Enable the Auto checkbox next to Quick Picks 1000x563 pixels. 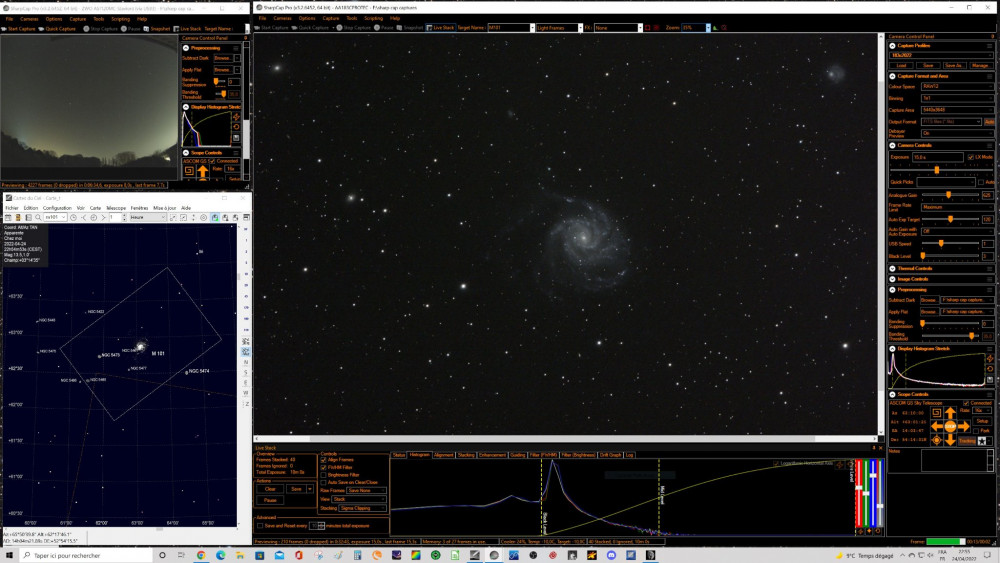(x=981, y=182)
